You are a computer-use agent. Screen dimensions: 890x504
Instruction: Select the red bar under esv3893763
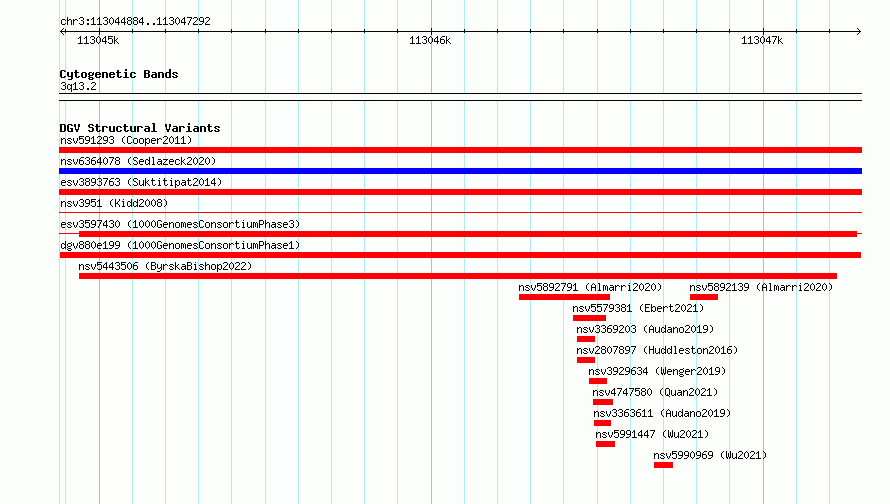pos(460,192)
